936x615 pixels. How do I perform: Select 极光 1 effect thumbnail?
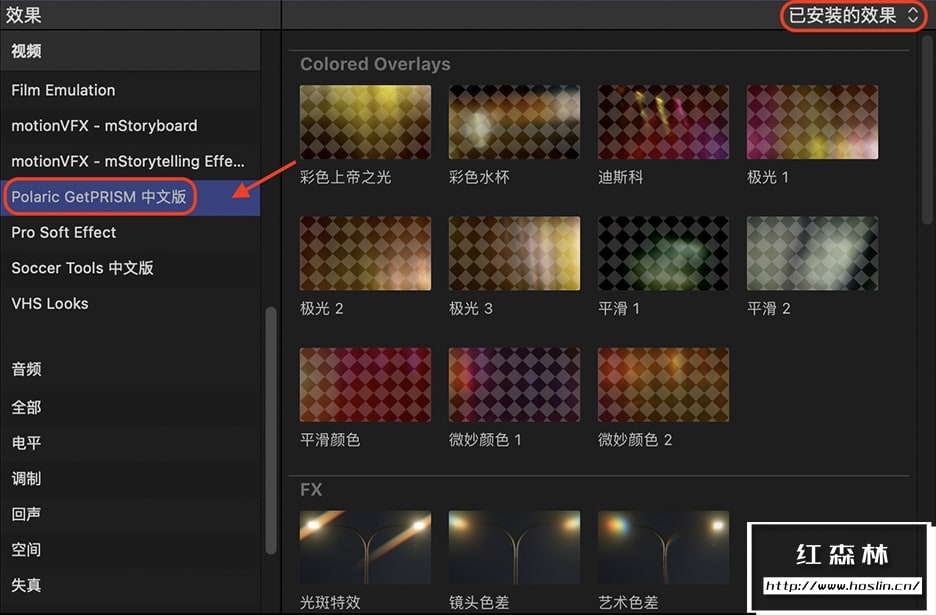tap(812, 122)
